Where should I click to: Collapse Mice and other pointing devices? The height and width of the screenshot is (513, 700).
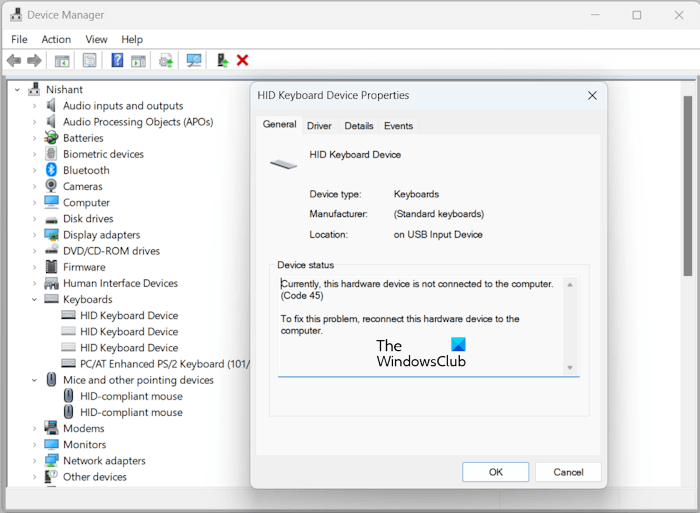pyautogui.click(x=34, y=380)
